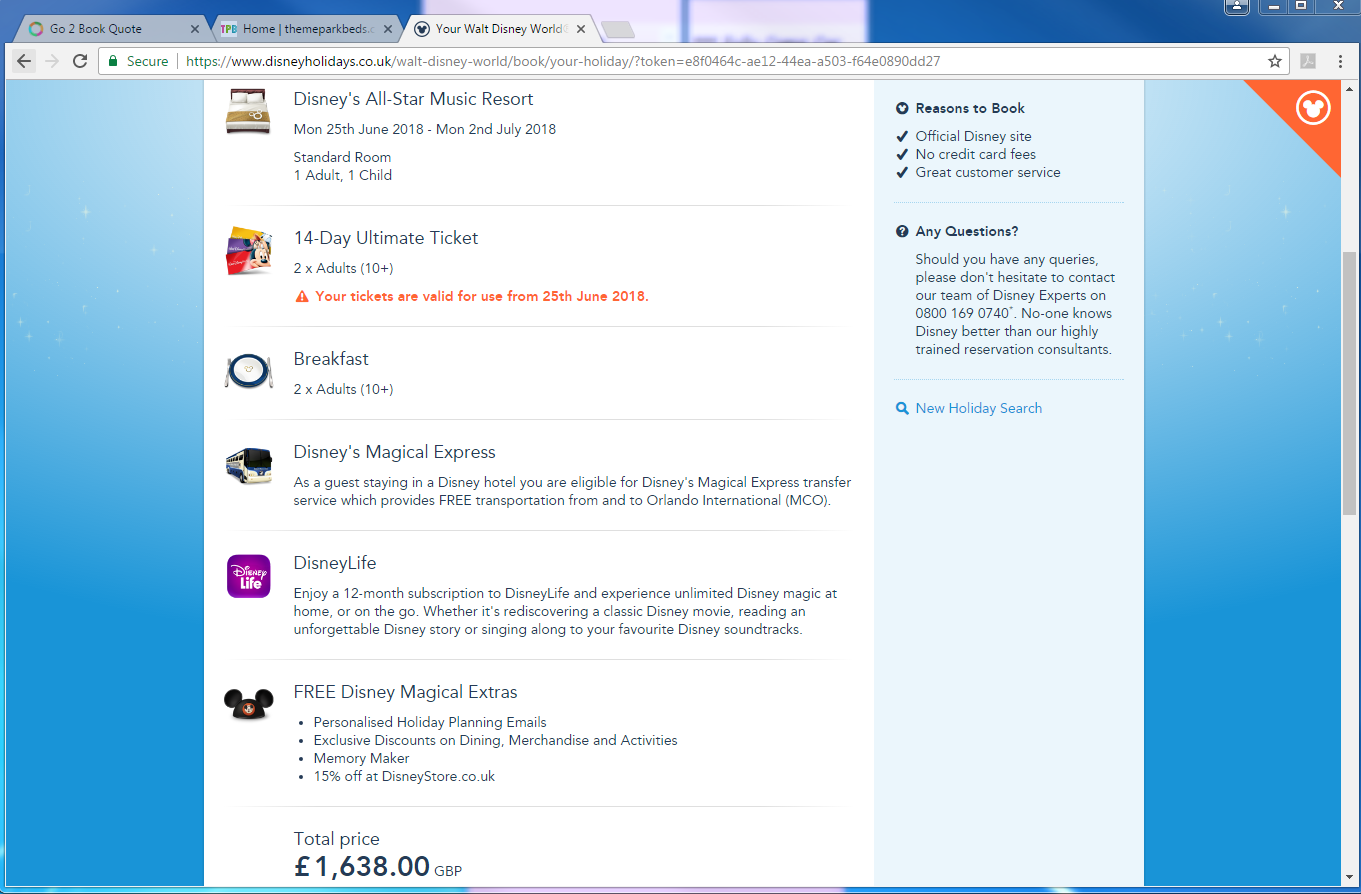Click the Any Questions? heading
Screen dimensions: 1361x894
[967, 231]
